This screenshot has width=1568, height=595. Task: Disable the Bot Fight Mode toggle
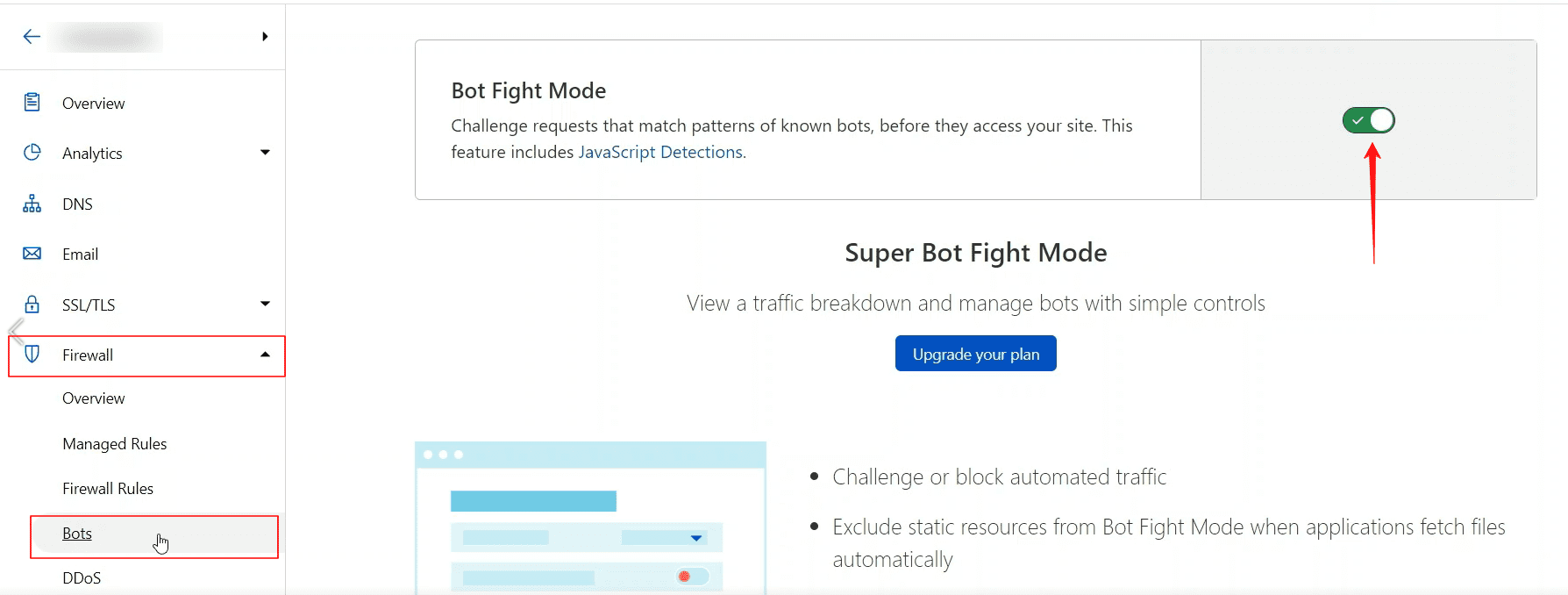pos(1368,120)
